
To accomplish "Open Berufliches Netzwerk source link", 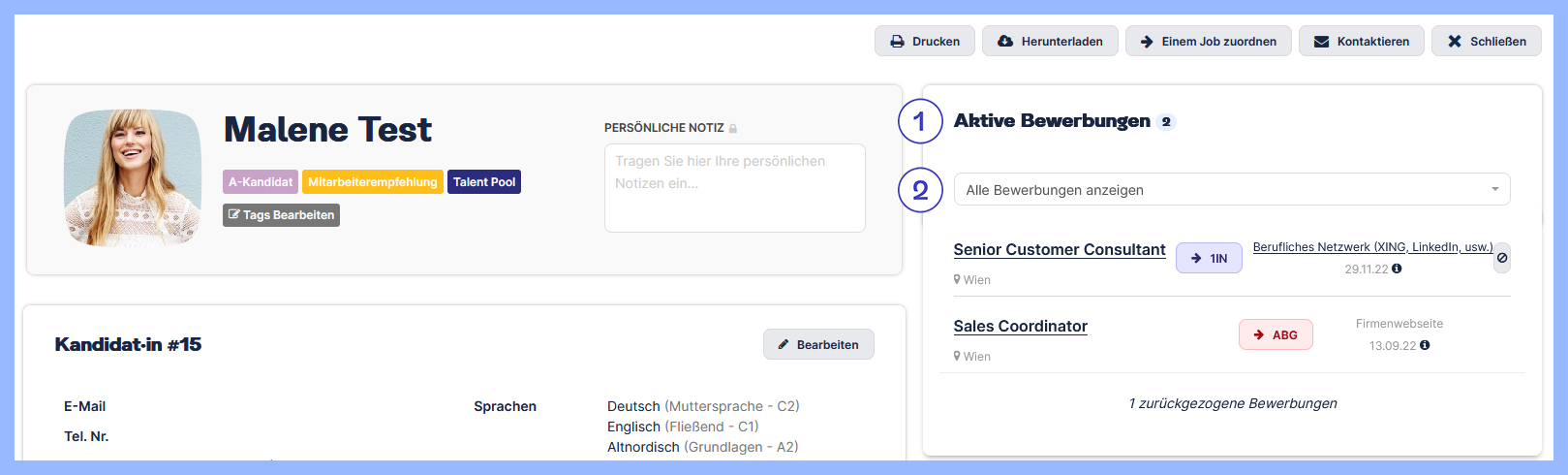I will click(1371, 247).
